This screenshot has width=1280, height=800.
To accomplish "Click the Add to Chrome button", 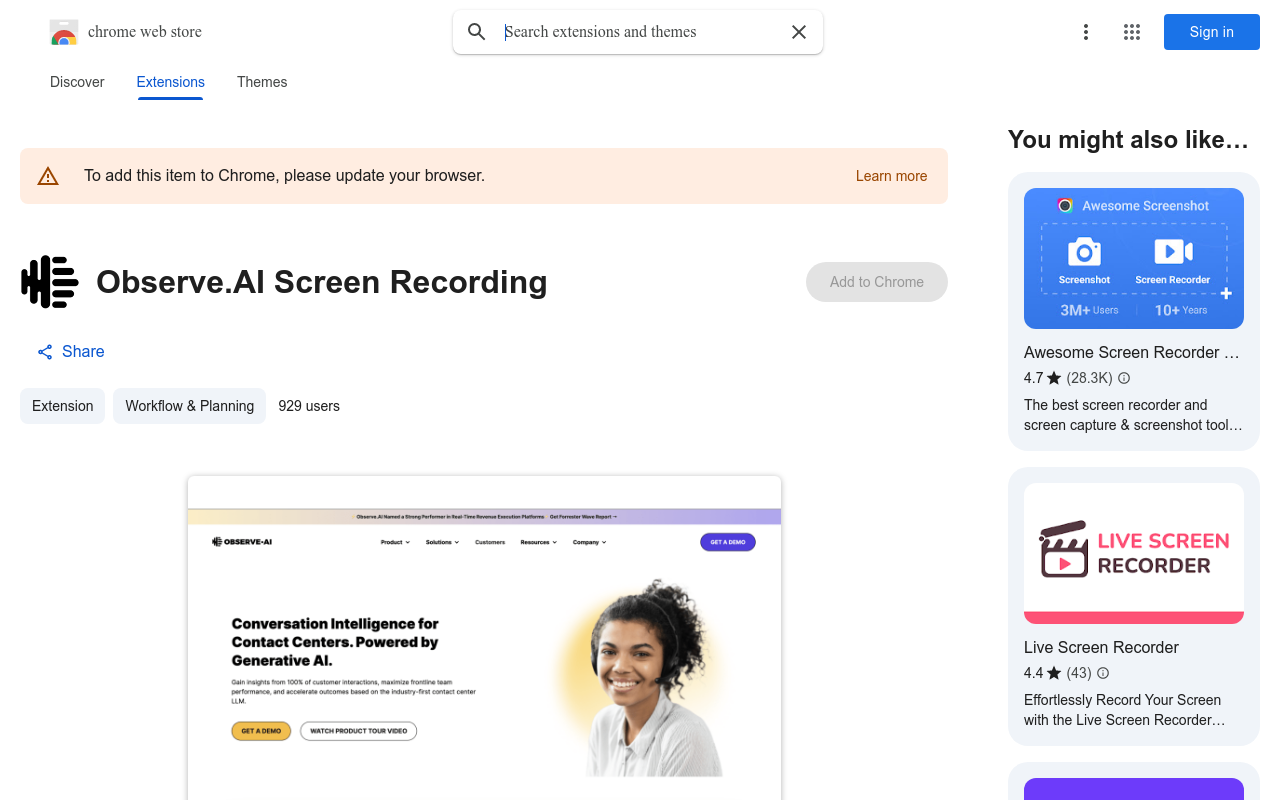I will [876, 282].
